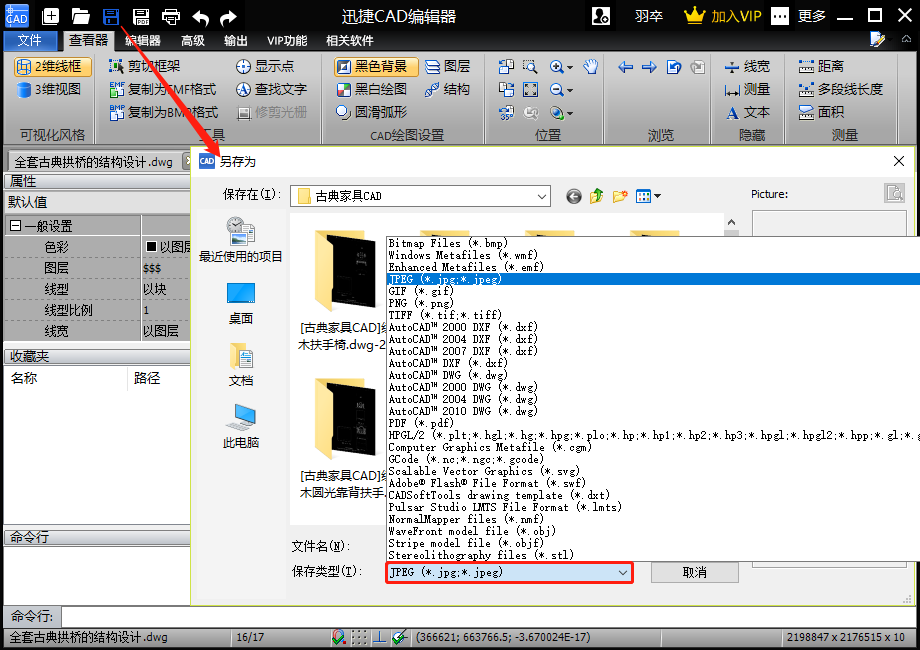Click the zoom window magnifier icon

click(x=530, y=66)
